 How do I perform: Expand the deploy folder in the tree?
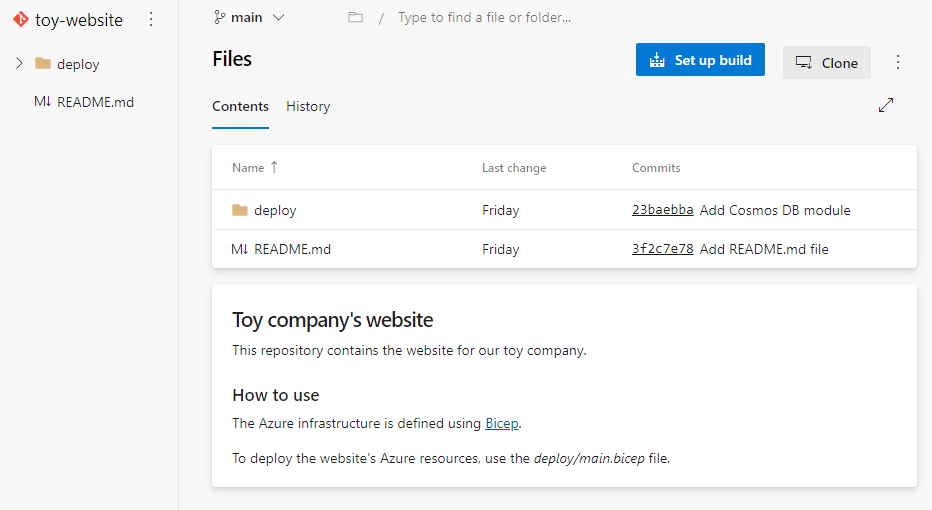tap(19, 63)
